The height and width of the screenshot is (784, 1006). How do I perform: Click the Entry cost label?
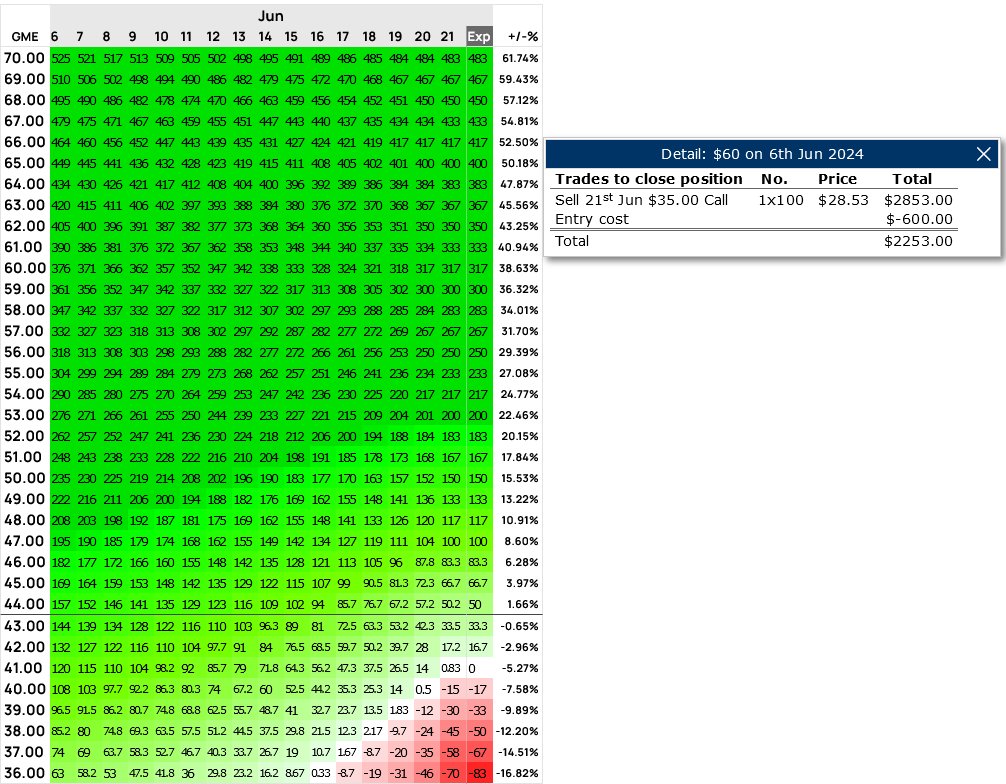click(592, 219)
